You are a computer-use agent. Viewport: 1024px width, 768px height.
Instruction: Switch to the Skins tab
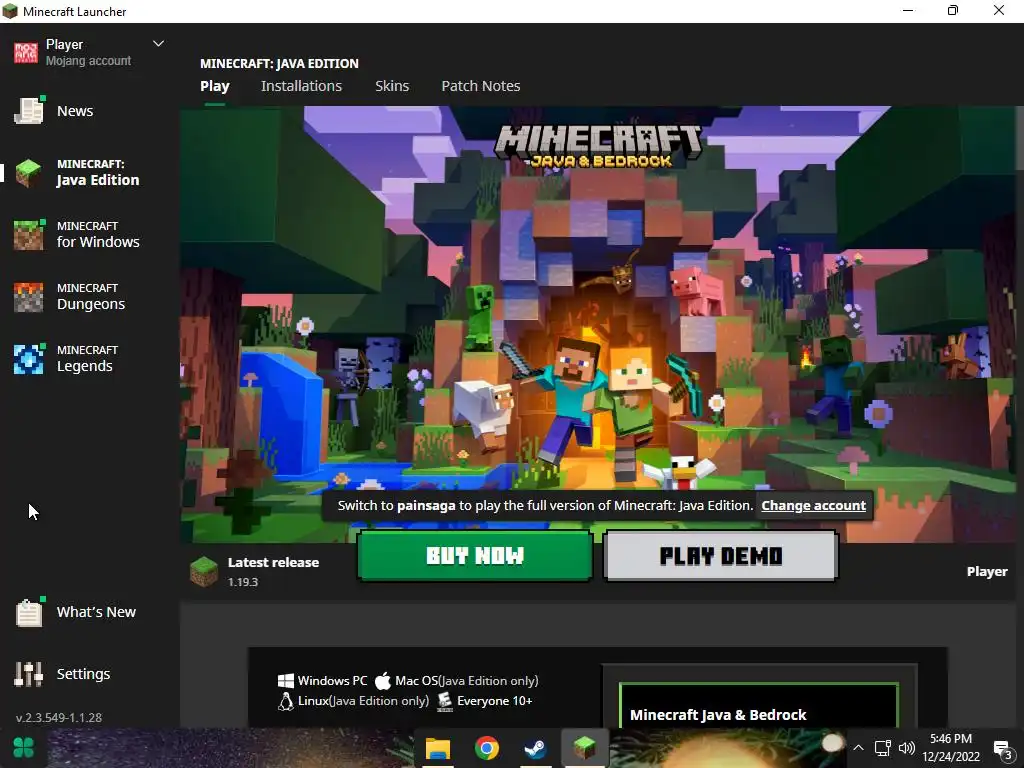[x=392, y=86]
